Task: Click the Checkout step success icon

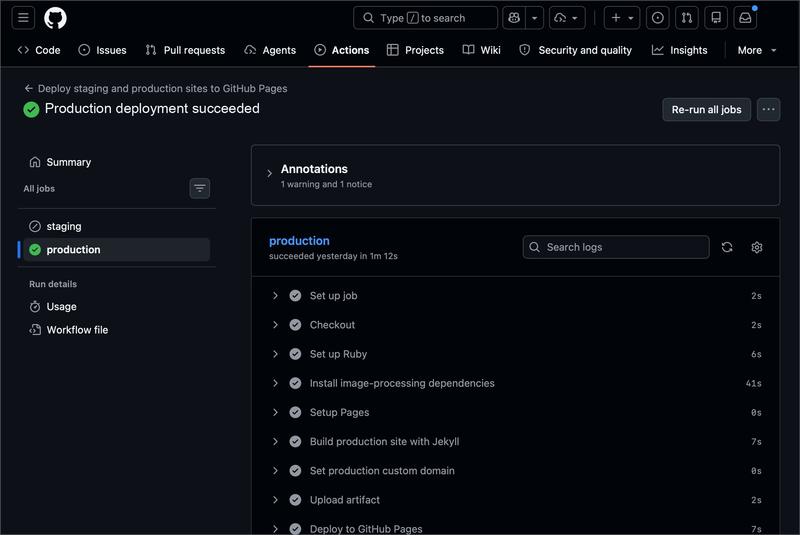Action: coord(295,325)
